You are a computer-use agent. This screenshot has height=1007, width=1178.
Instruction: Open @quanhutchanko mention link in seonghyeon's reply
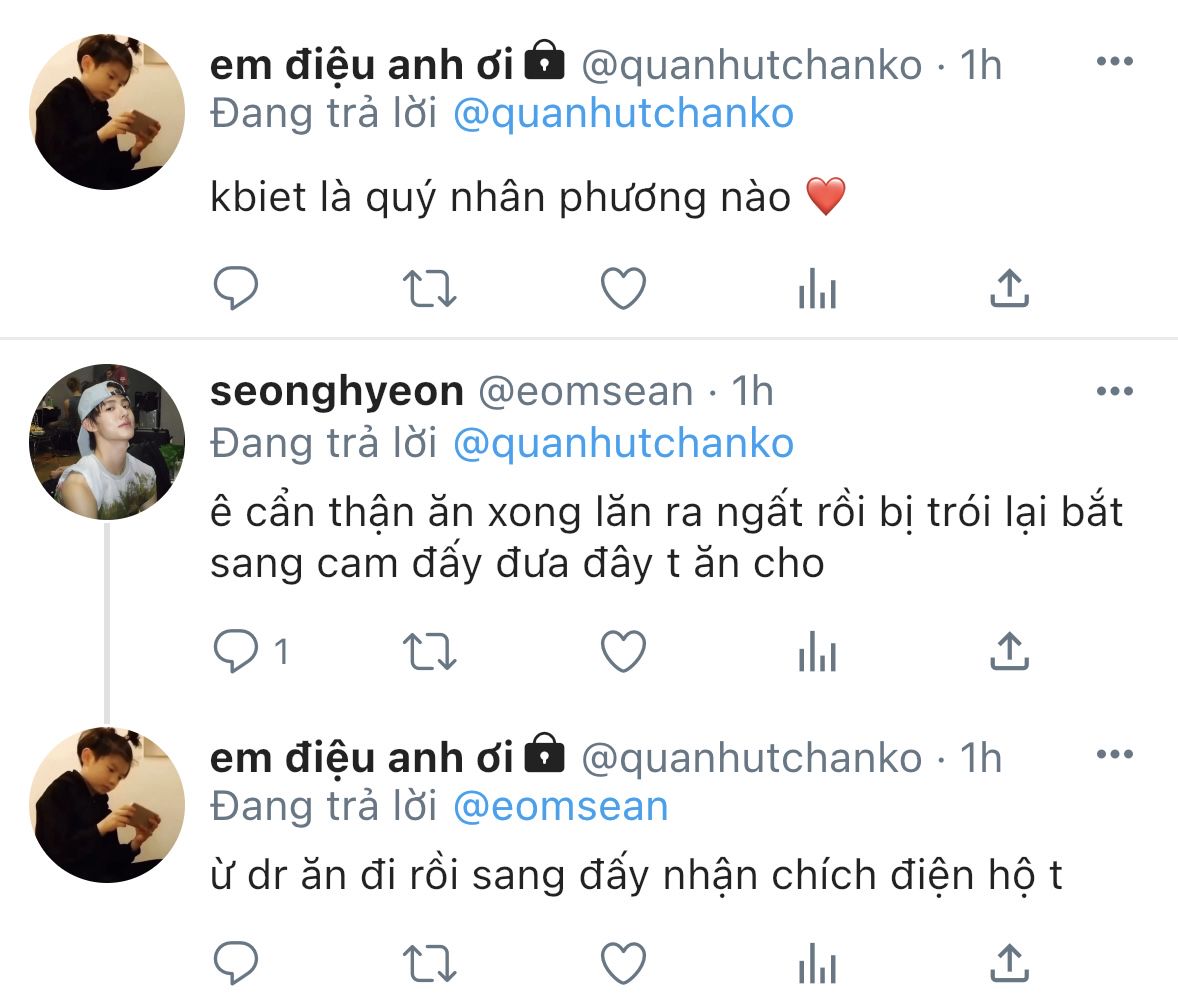pos(623,443)
